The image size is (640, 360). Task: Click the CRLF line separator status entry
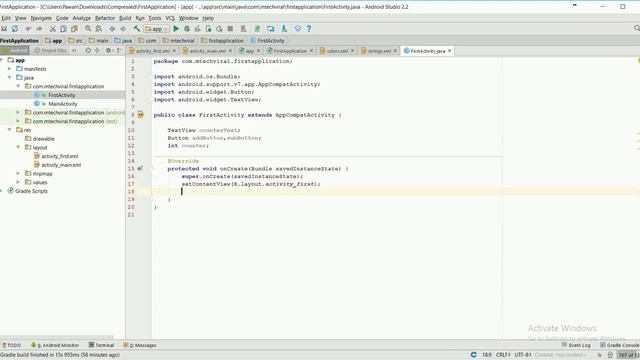[x=503, y=355]
